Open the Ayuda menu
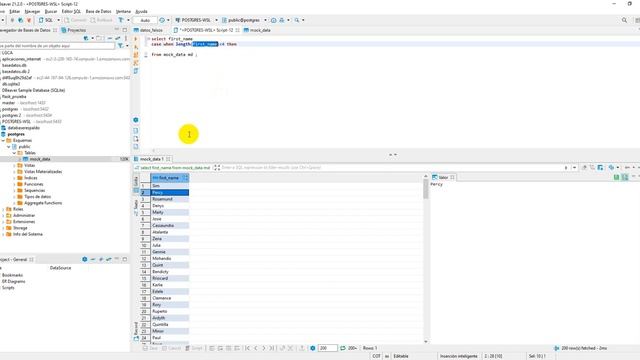The width and height of the screenshot is (640, 360). click(141, 11)
